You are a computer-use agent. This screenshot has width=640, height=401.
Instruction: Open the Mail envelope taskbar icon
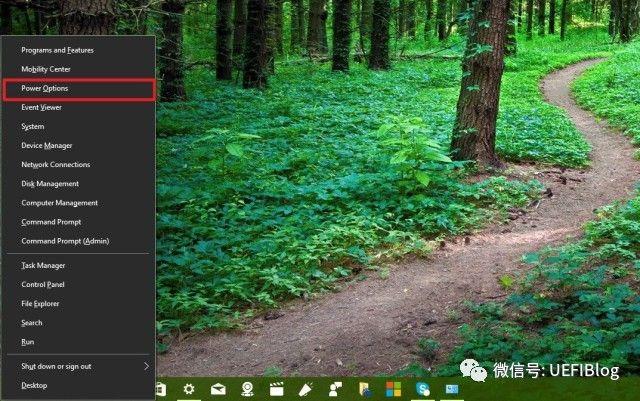click(x=218, y=389)
